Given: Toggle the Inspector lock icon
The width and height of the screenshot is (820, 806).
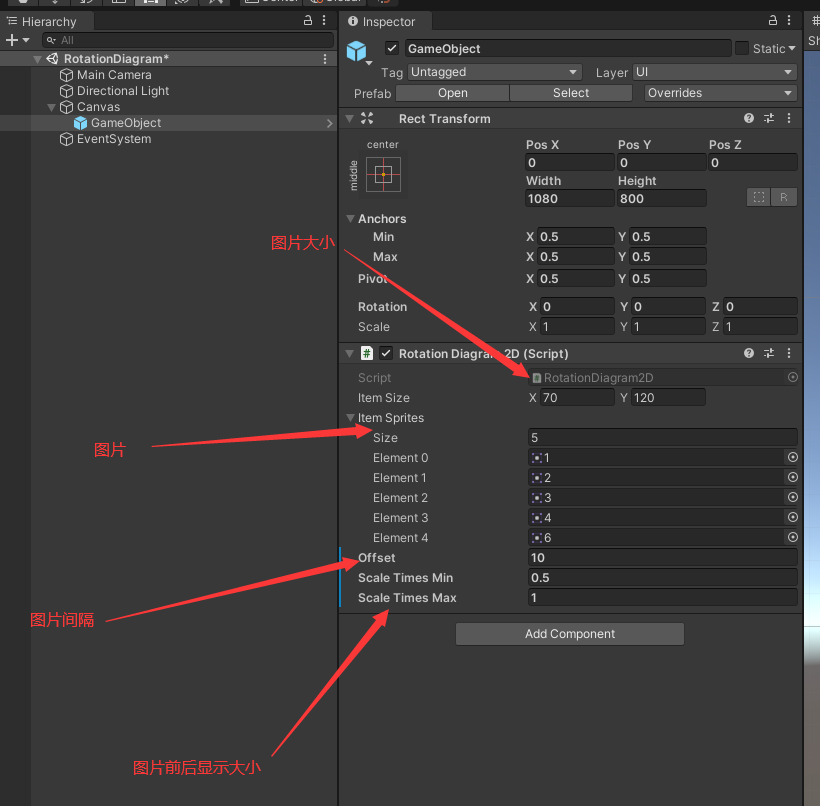Looking at the screenshot, I should [x=772, y=20].
